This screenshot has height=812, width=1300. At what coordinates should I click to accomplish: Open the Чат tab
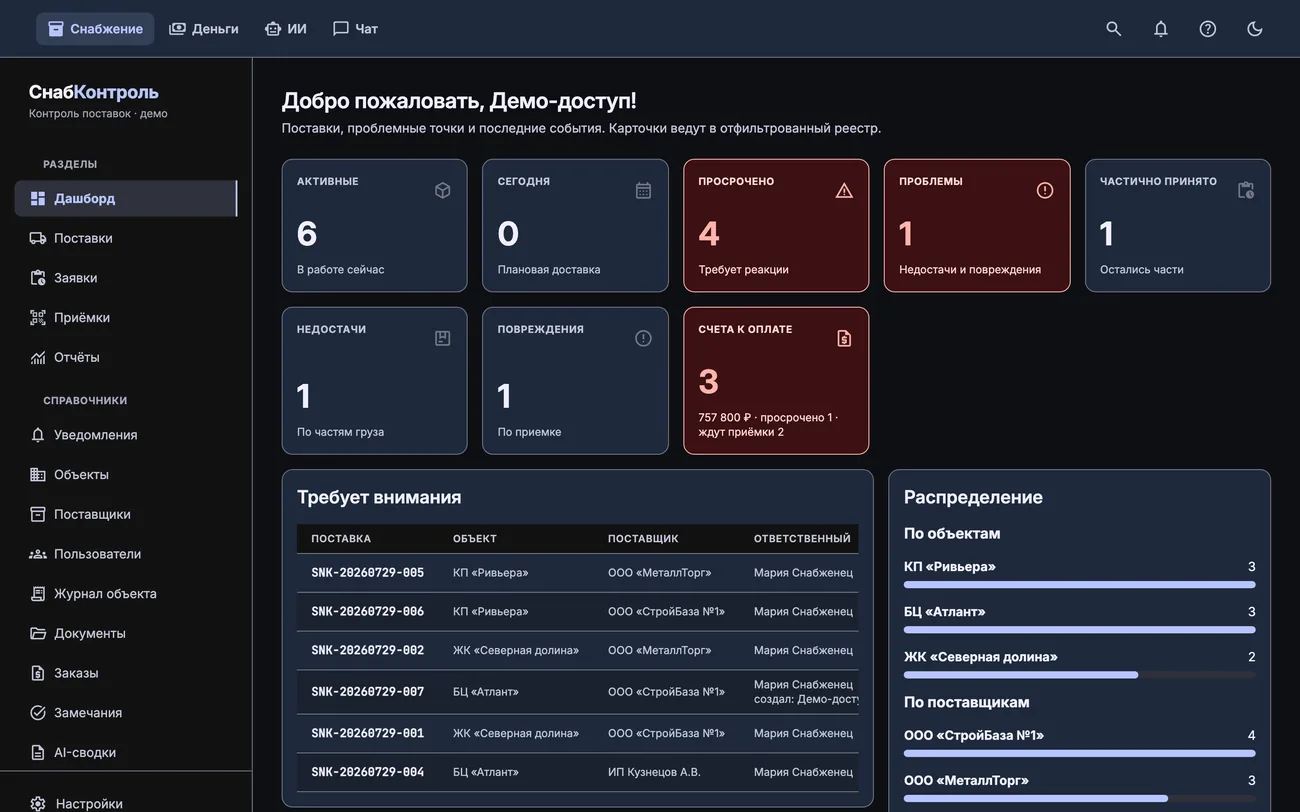pos(355,29)
